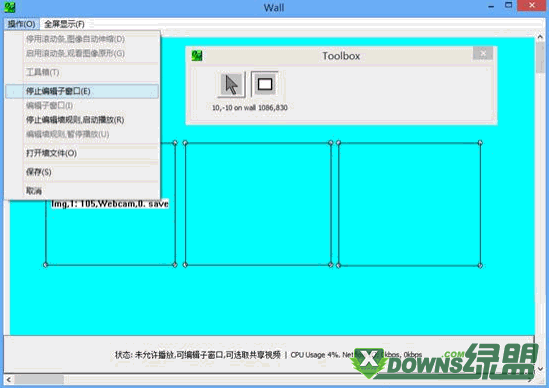Open the 全屏显示(F) menu
Screen dimensions: 549x388
pos(64,24)
